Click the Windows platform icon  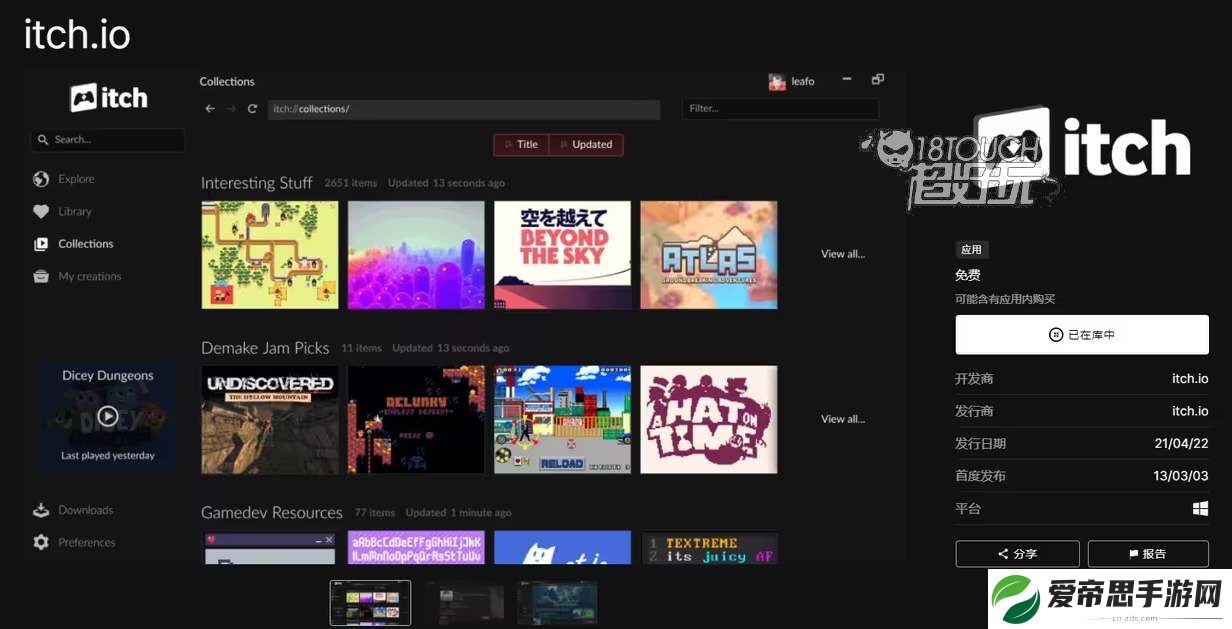click(1201, 509)
